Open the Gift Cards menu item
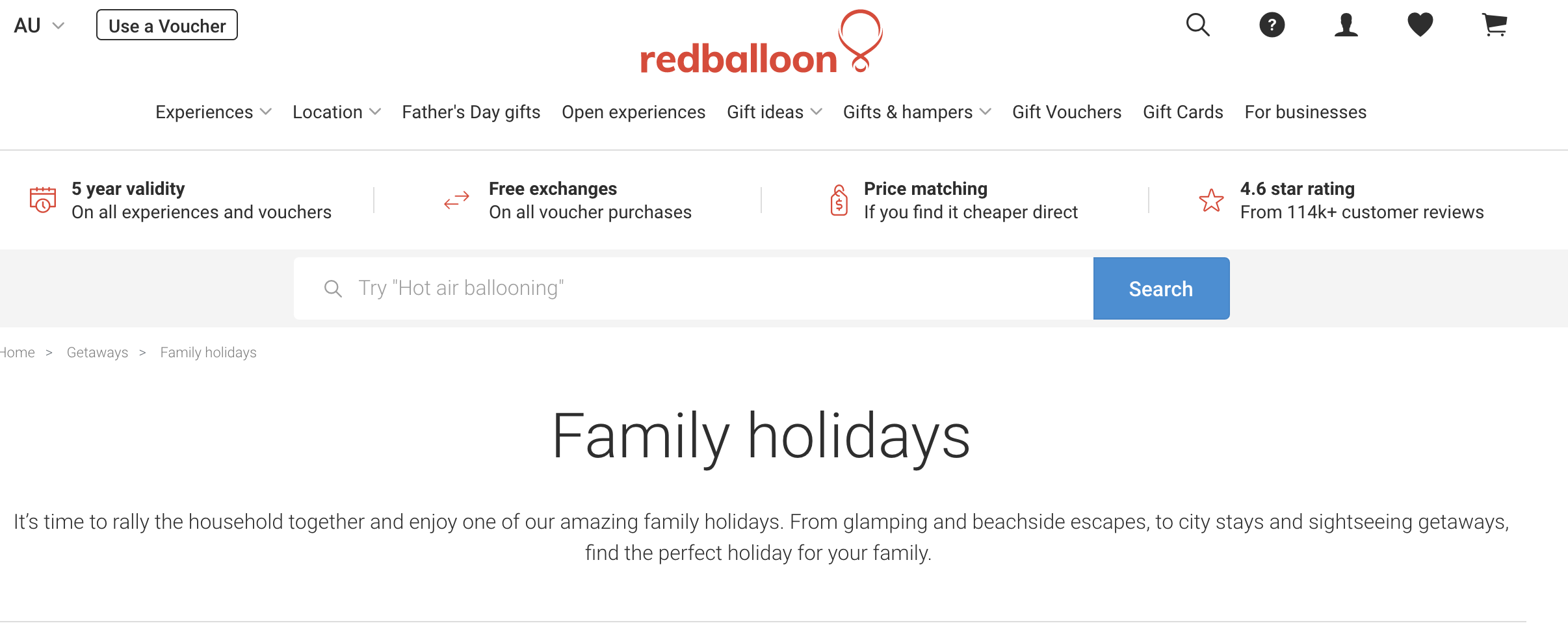 point(1182,112)
